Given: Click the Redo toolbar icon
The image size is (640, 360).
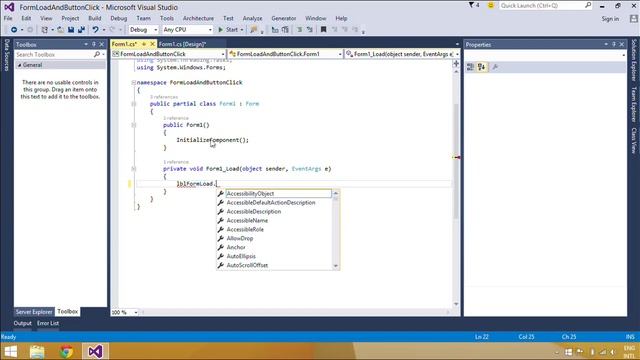Looking at the screenshot, I should (113, 30).
